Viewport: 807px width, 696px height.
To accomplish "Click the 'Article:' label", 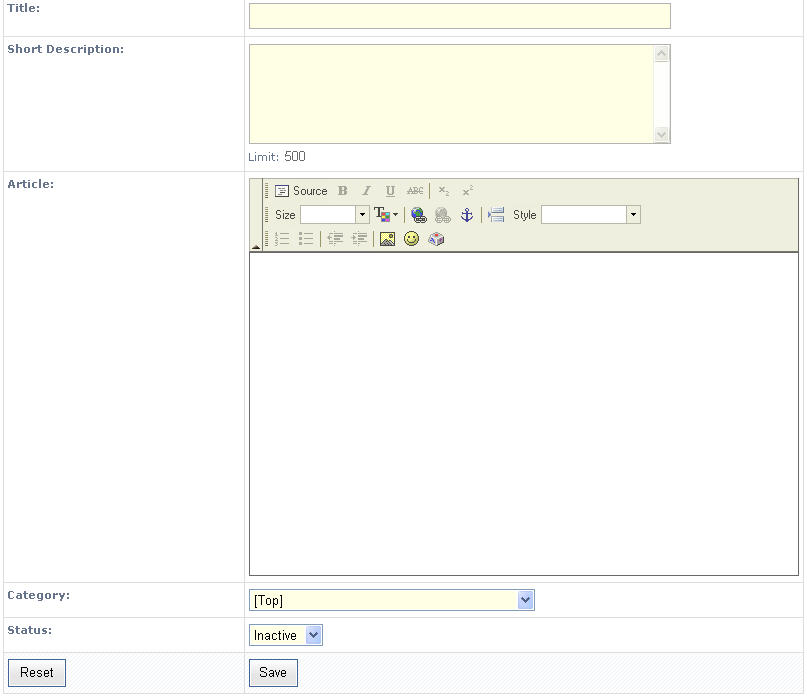I will 30,184.
